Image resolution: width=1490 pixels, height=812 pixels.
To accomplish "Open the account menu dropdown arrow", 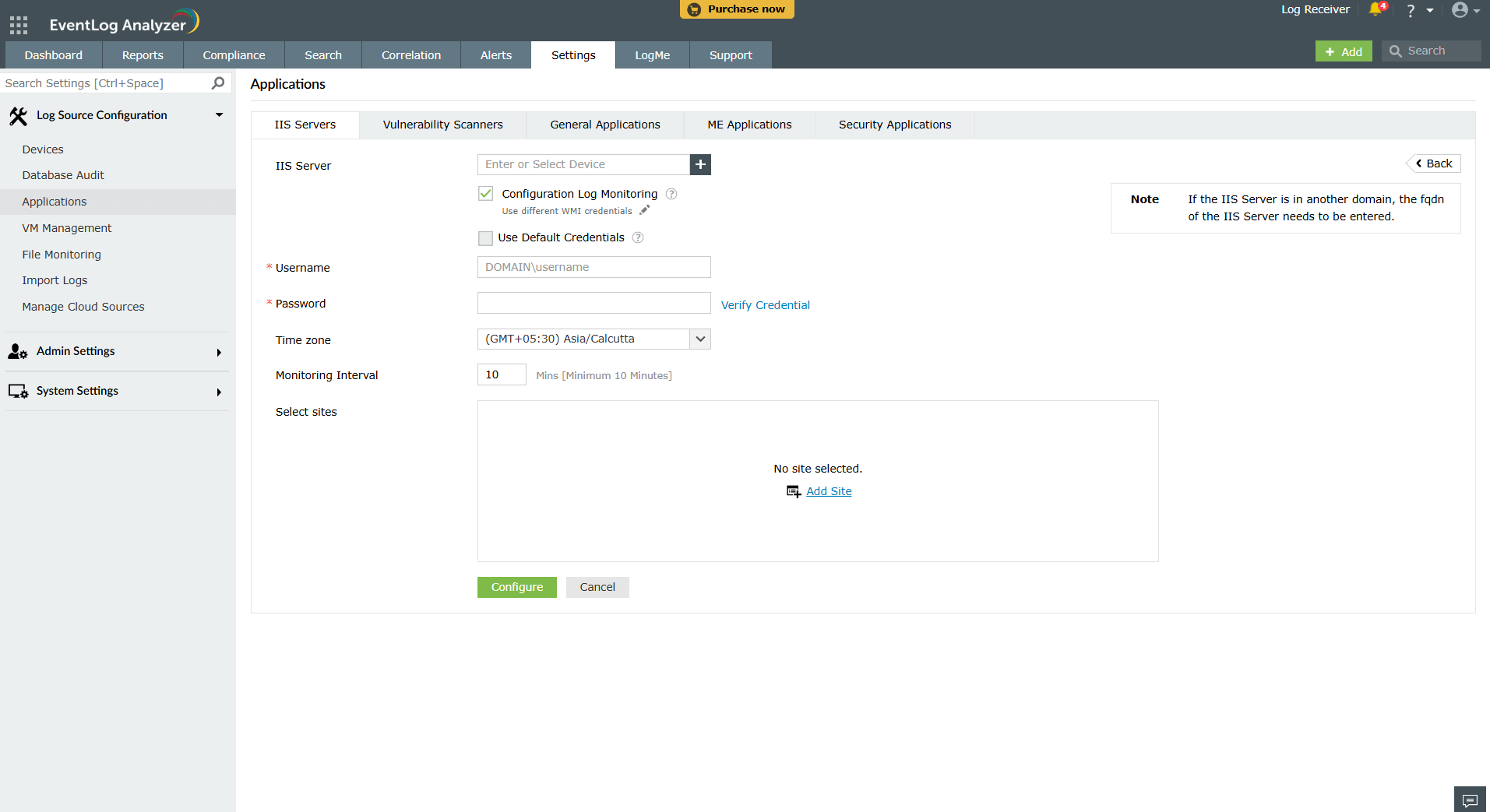I will (x=1477, y=11).
